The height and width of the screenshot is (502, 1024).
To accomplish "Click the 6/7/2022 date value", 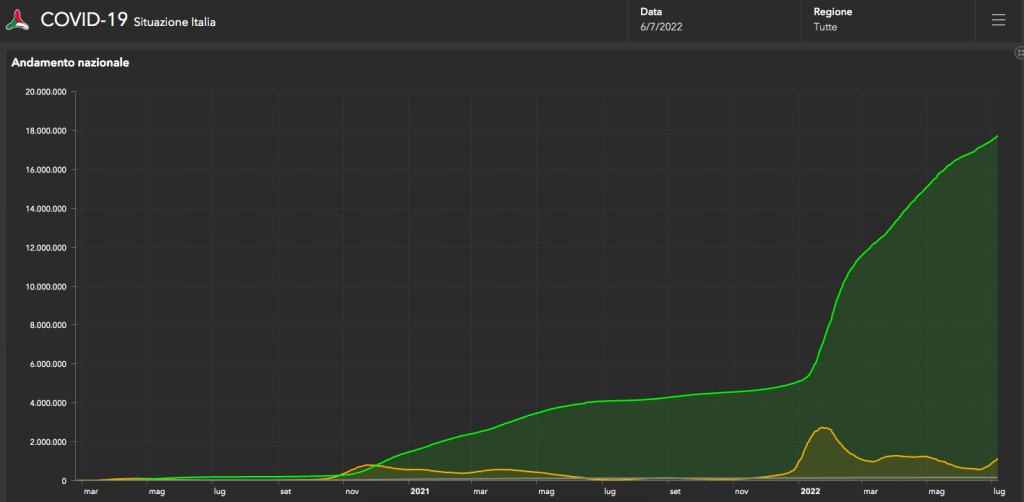I will (661, 27).
